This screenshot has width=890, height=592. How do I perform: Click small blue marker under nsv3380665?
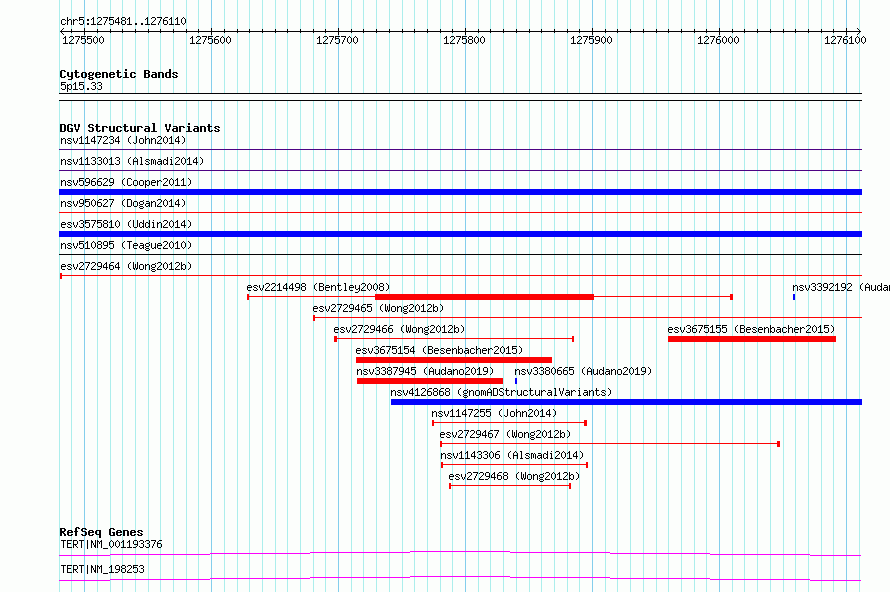[516, 381]
